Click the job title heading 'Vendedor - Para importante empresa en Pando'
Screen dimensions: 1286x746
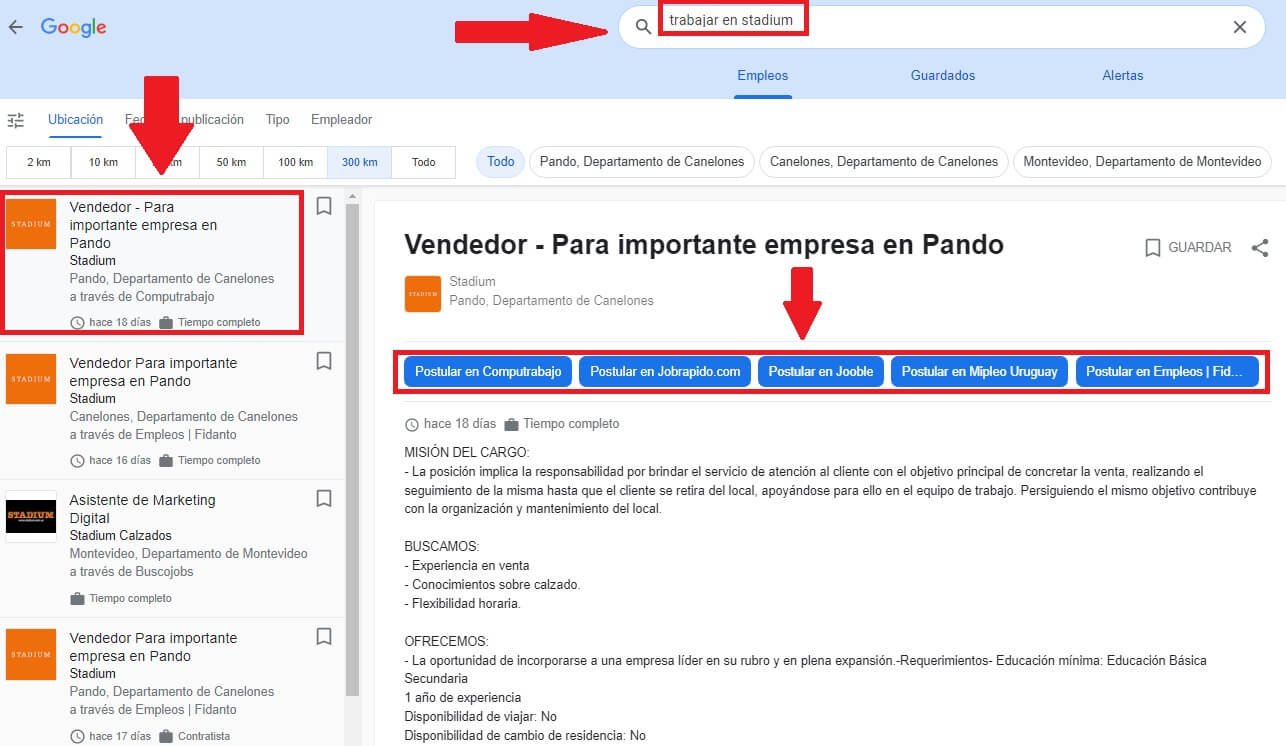[704, 245]
